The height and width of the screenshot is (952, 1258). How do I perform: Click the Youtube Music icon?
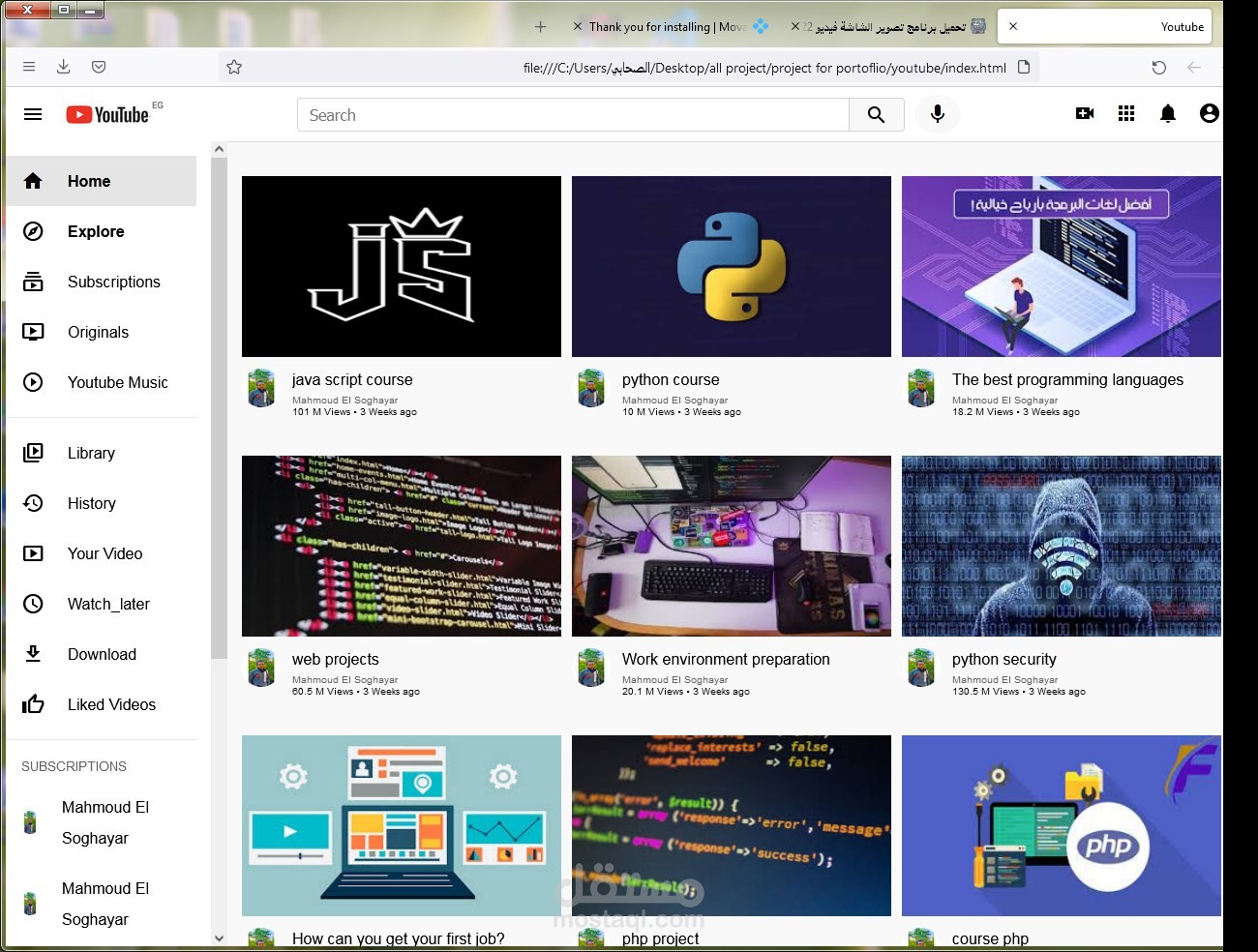[x=33, y=382]
